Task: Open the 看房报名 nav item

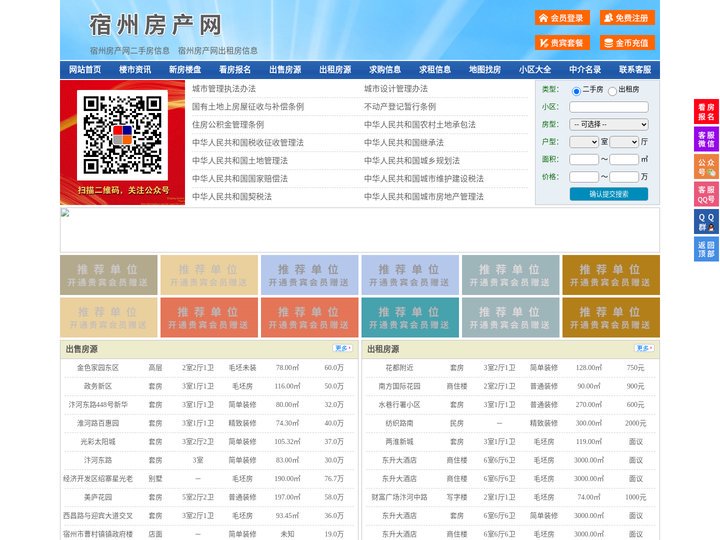Action: pyautogui.click(x=235, y=70)
